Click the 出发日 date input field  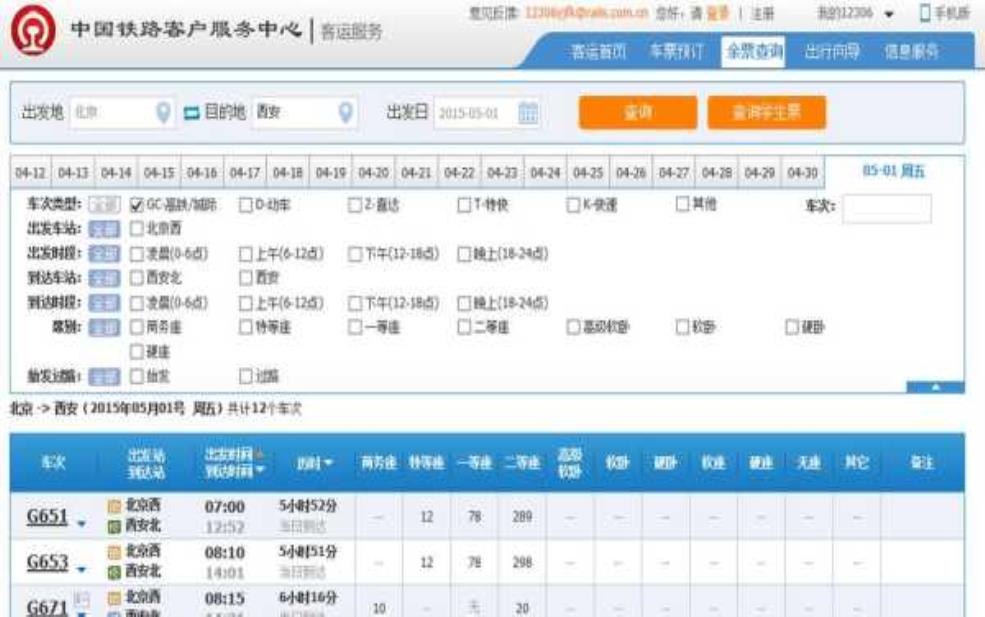pos(487,113)
